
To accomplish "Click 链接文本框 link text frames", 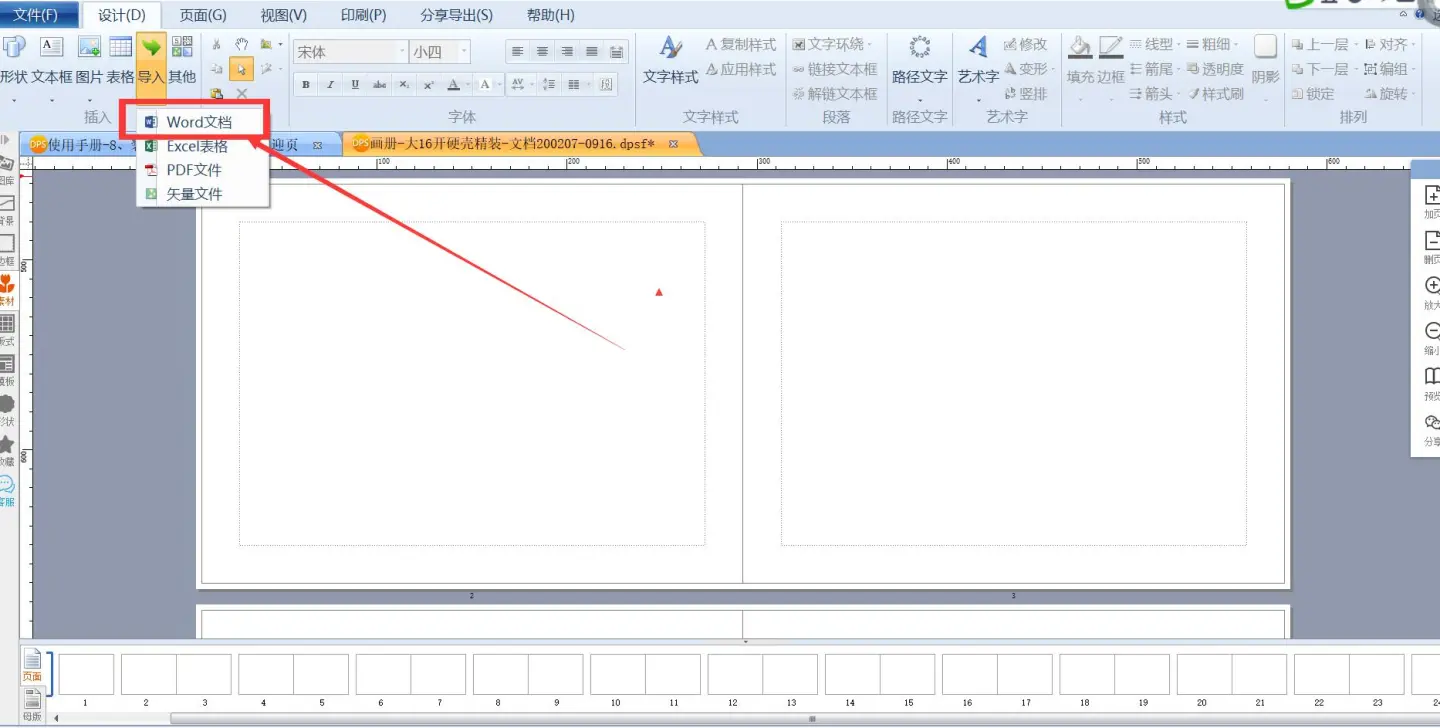I will 835,70.
